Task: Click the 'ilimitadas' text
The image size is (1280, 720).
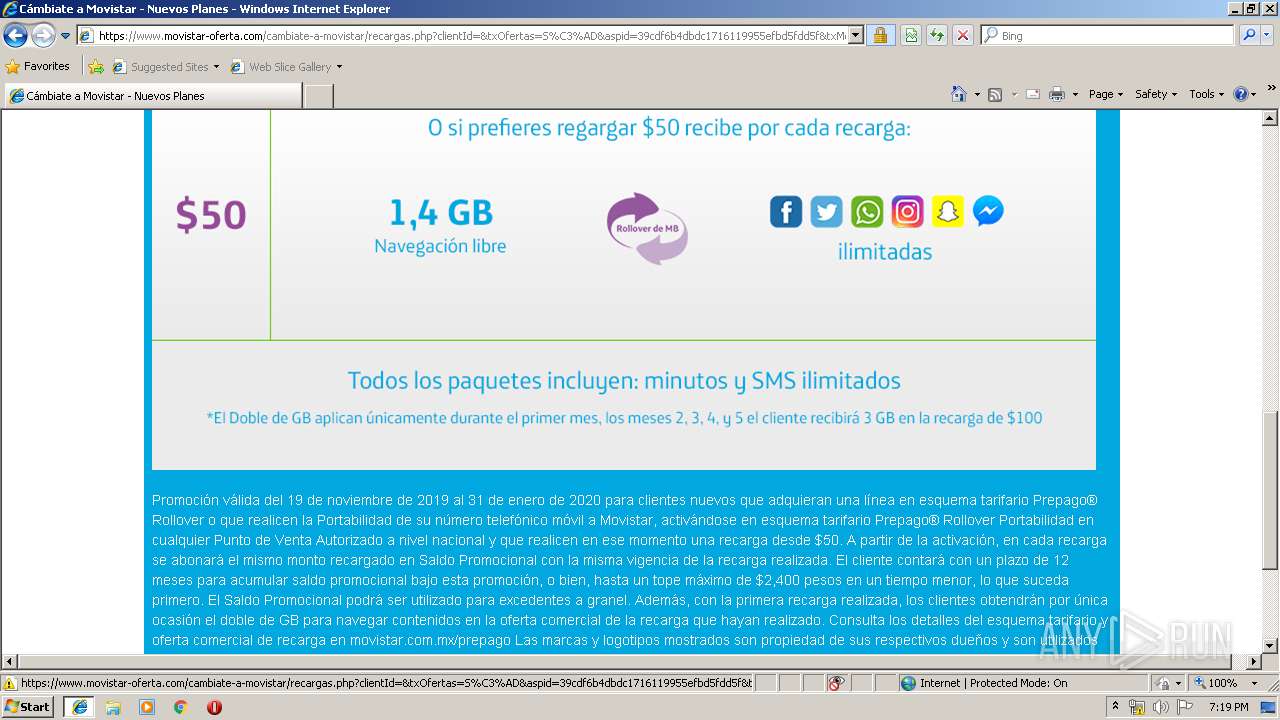Action: click(x=885, y=252)
